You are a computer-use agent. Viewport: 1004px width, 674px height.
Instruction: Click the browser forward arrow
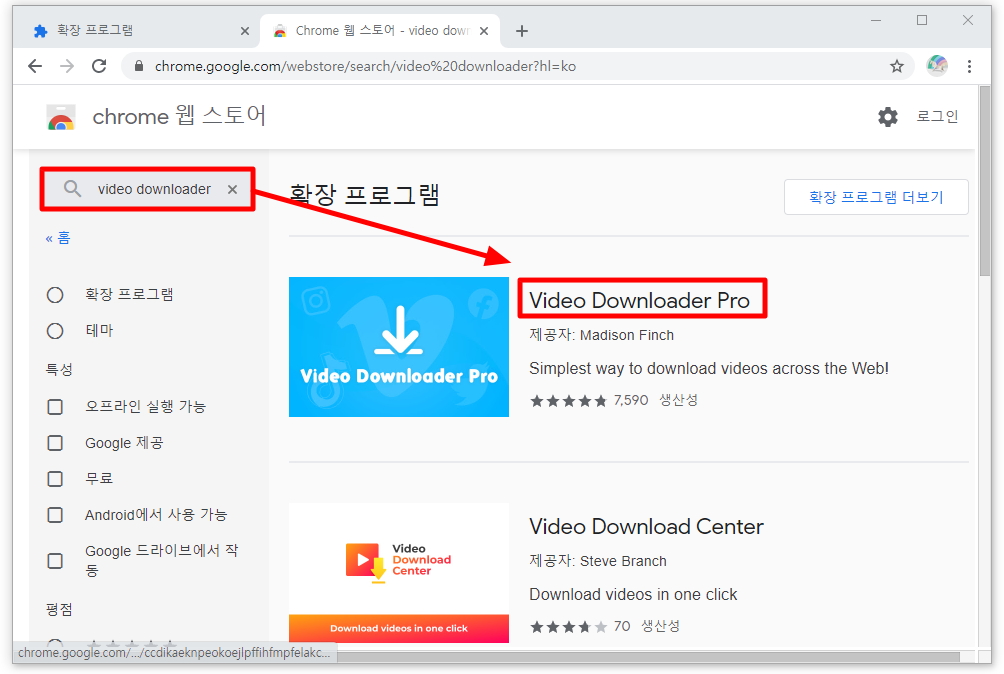pos(67,66)
